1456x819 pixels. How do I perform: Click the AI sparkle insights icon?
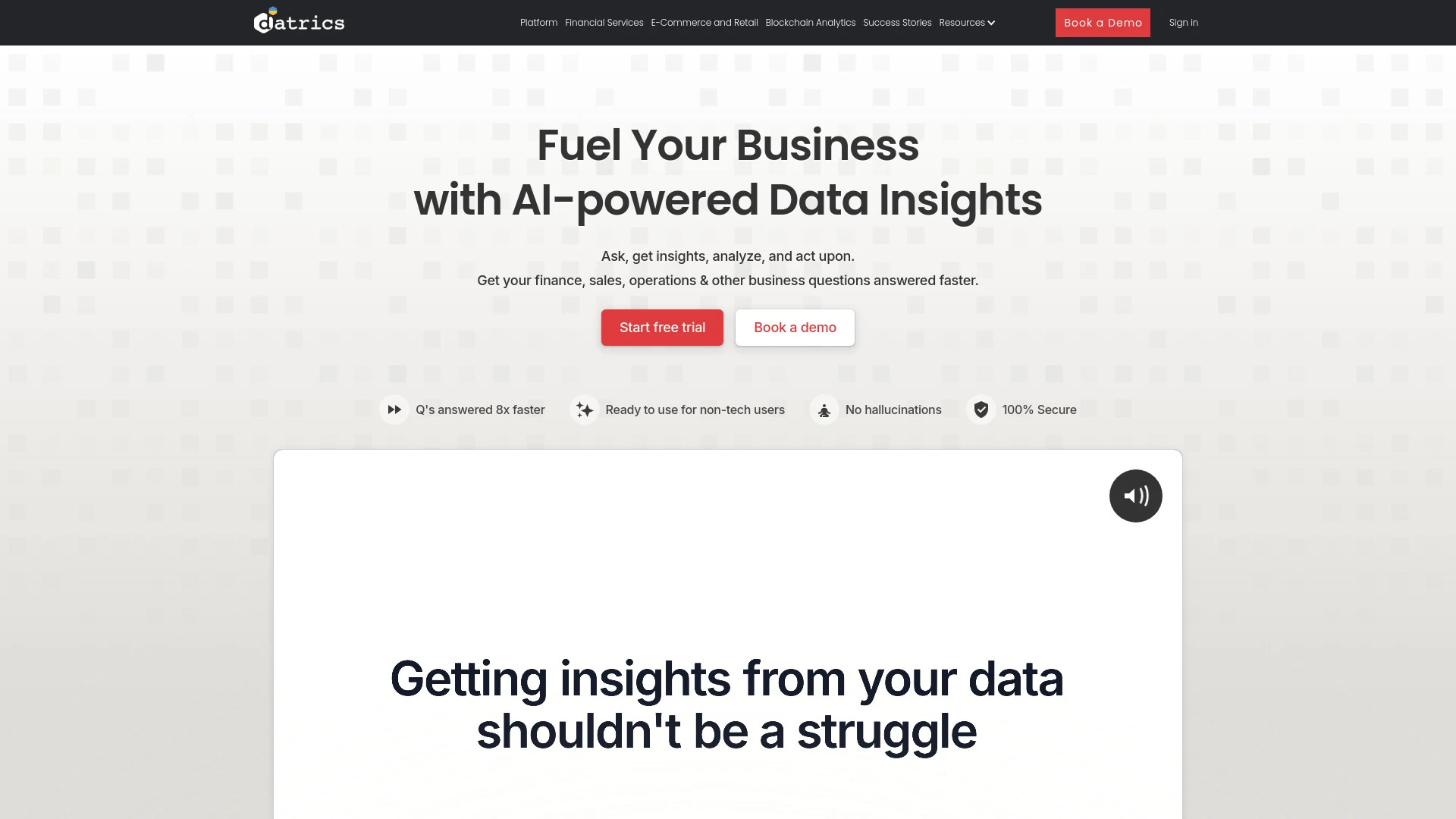tap(583, 409)
